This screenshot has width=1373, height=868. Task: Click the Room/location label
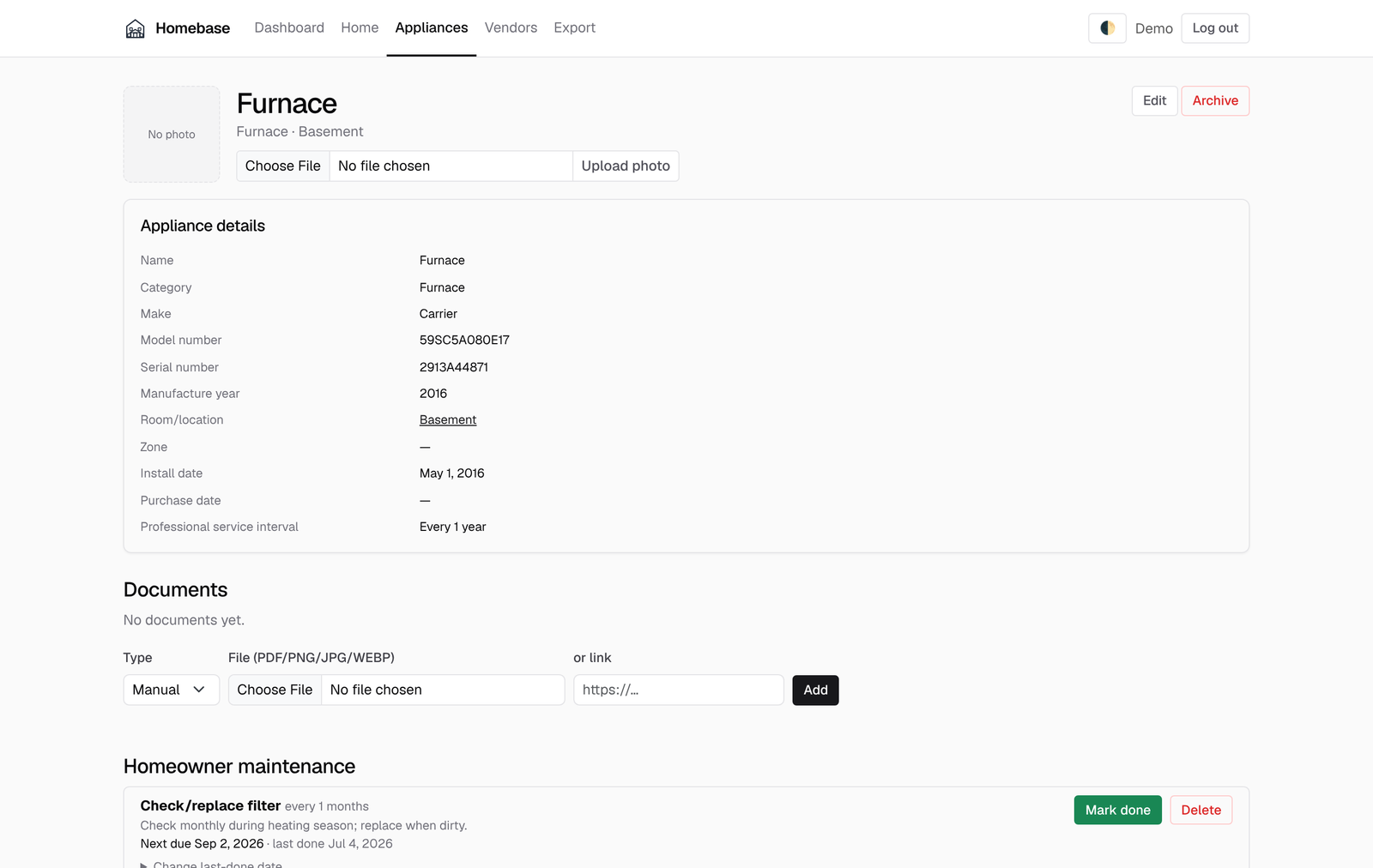(182, 420)
